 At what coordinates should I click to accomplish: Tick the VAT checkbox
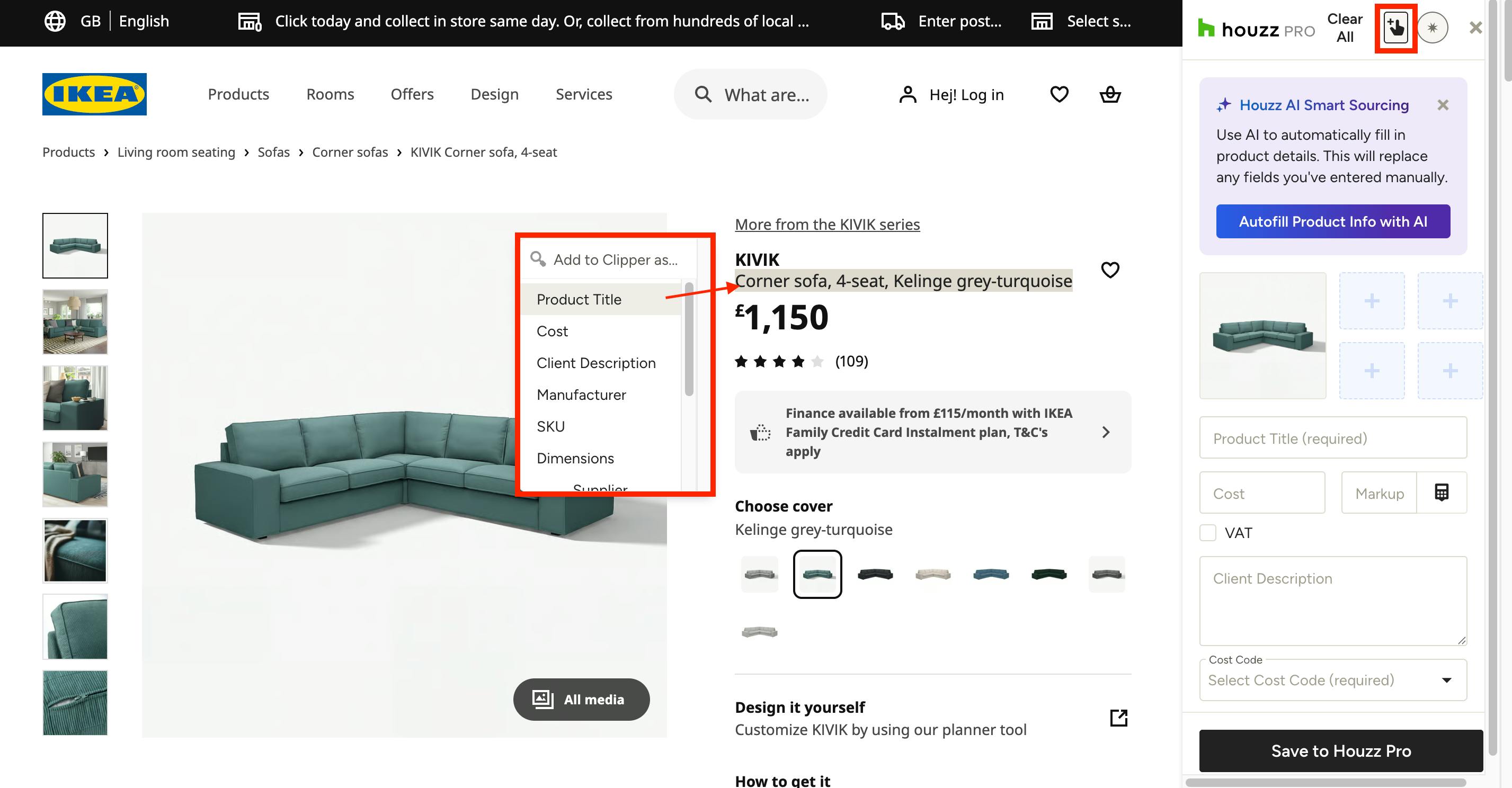tap(1208, 533)
